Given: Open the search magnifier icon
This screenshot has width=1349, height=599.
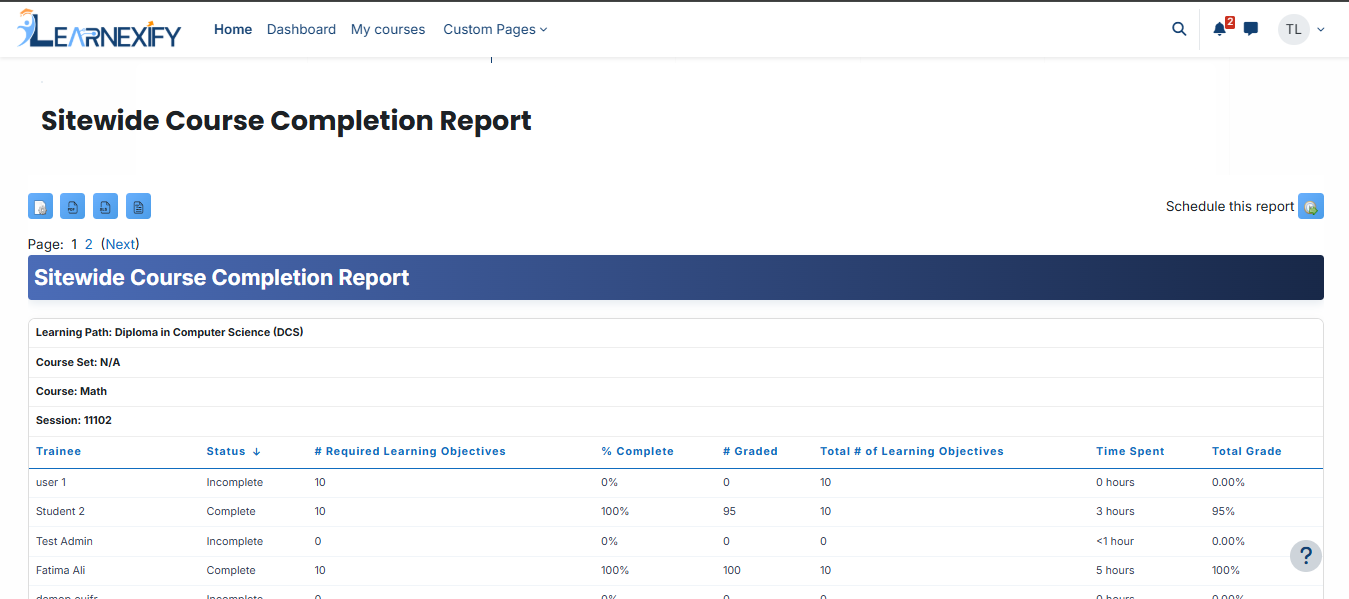Looking at the screenshot, I should 1179,29.
